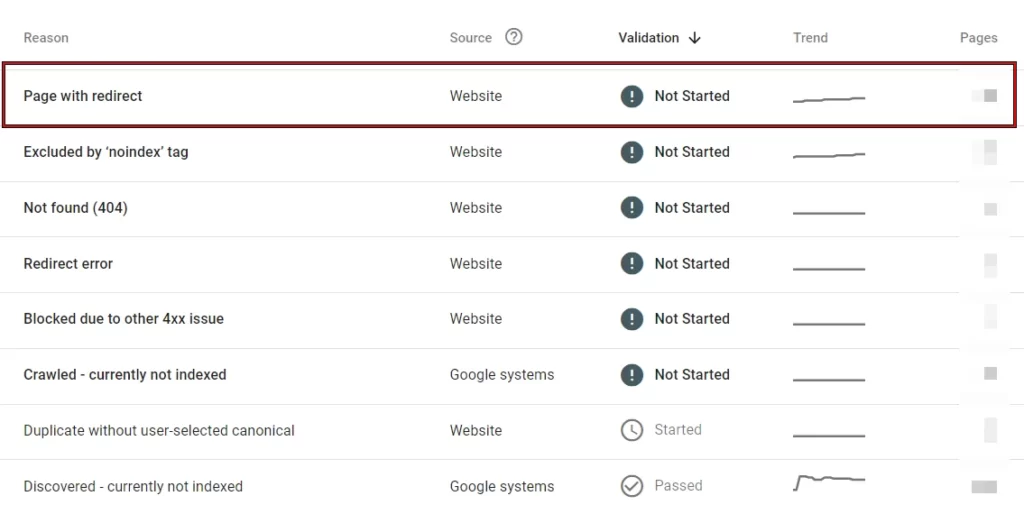Click Website source in Excluded by 'noindex' row
This screenshot has width=1024, height=514.
pos(475,152)
